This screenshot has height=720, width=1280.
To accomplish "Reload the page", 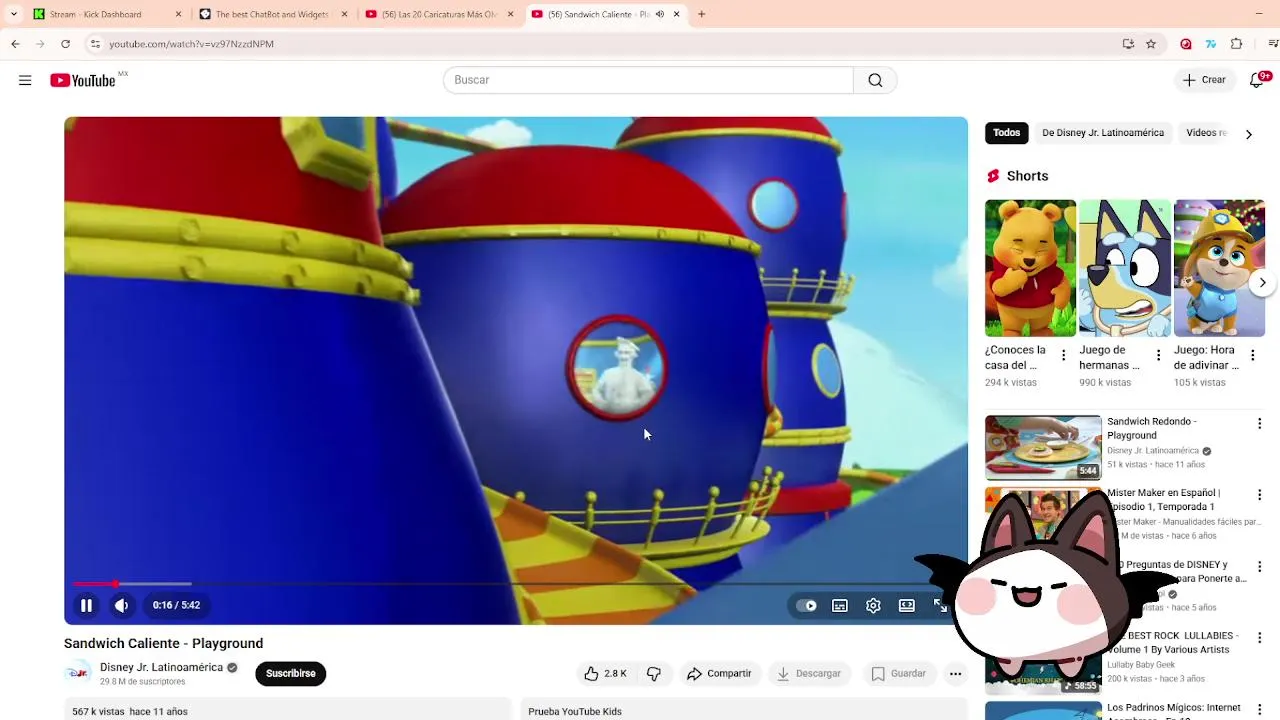I will [x=65, y=44].
